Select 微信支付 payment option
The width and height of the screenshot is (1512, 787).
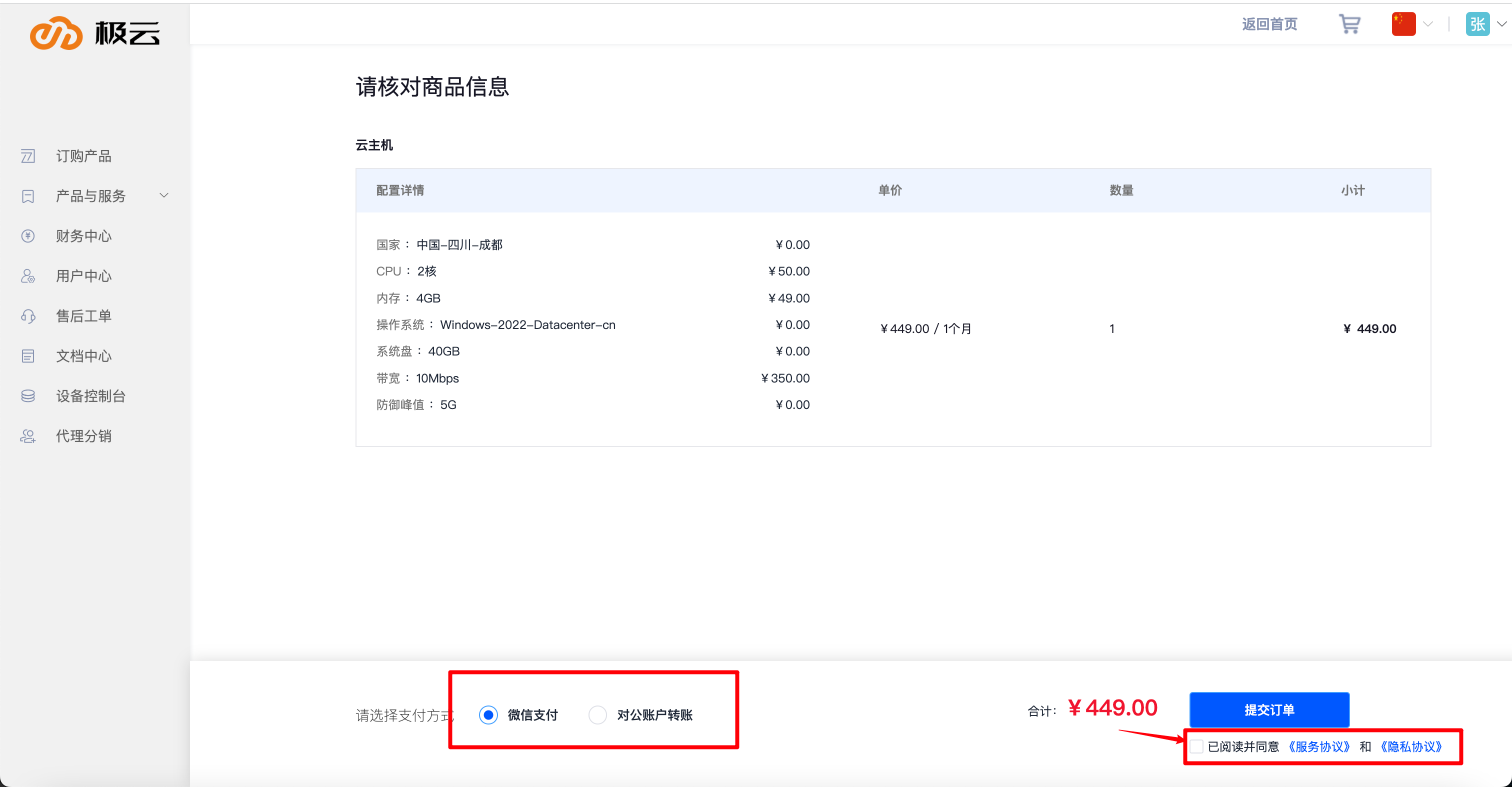click(488, 714)
